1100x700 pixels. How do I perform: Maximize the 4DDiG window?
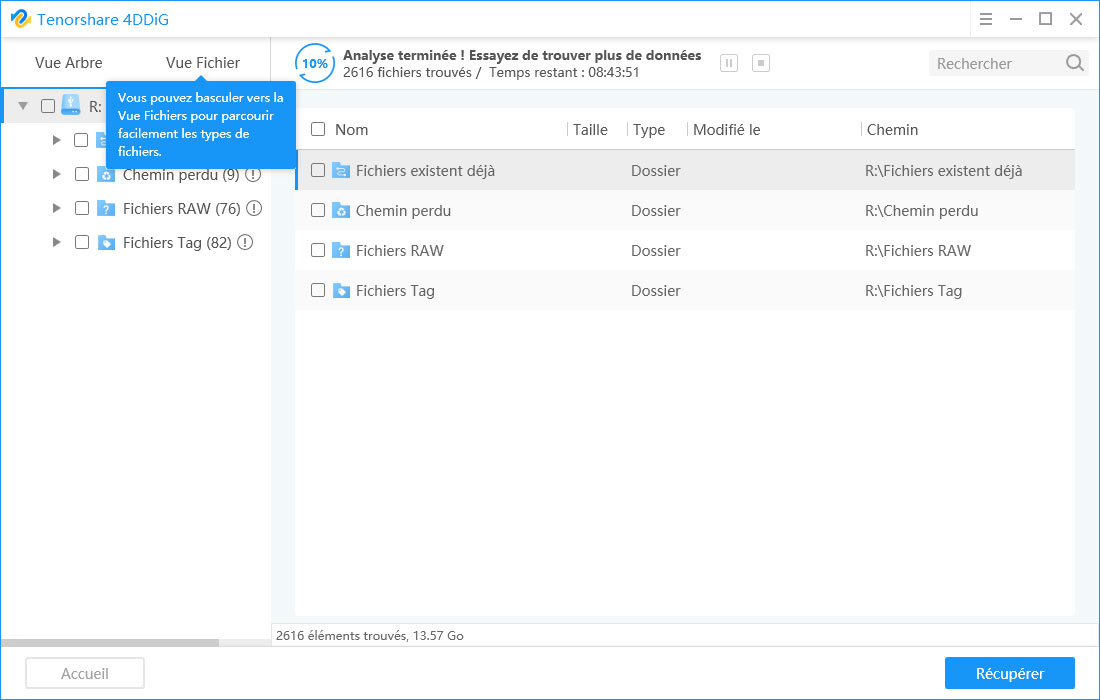[1045, 19]
